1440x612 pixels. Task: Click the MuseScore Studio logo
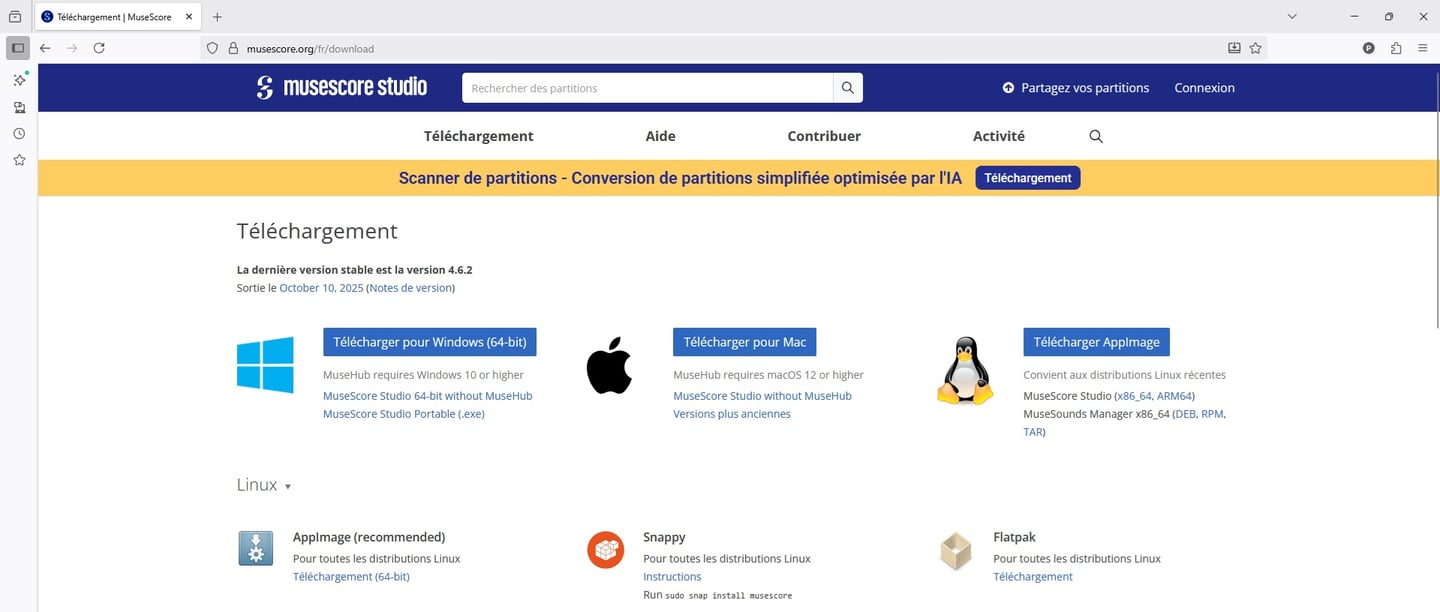point(341,88)
